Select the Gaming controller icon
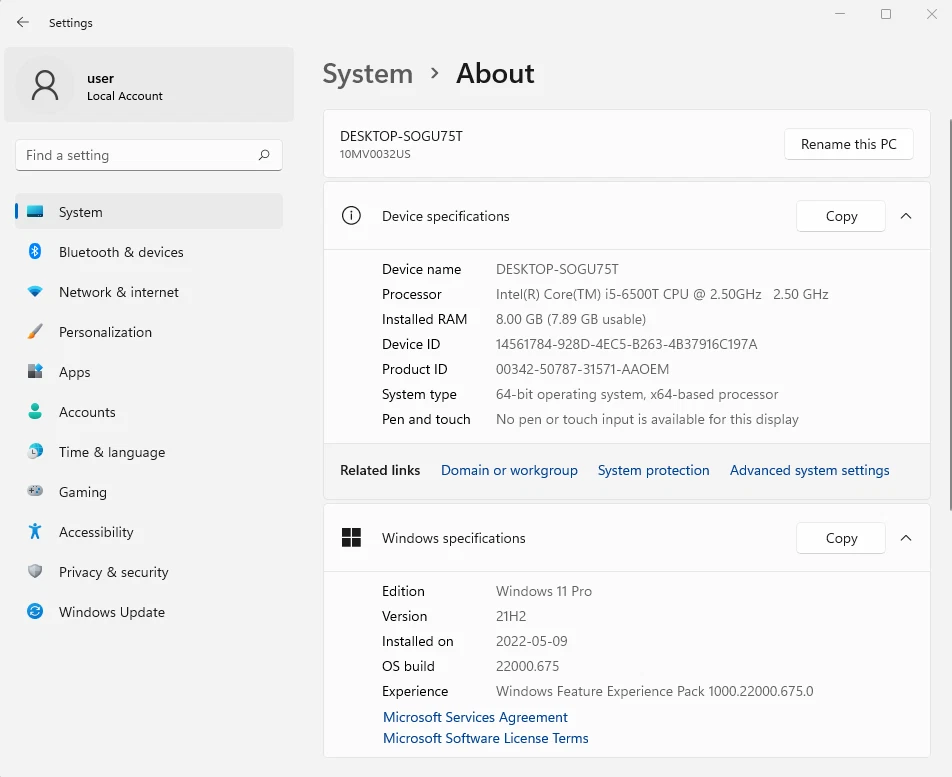The width and height of the screenshot is (952, 777). pyautogui.click(x=33, y=492)
